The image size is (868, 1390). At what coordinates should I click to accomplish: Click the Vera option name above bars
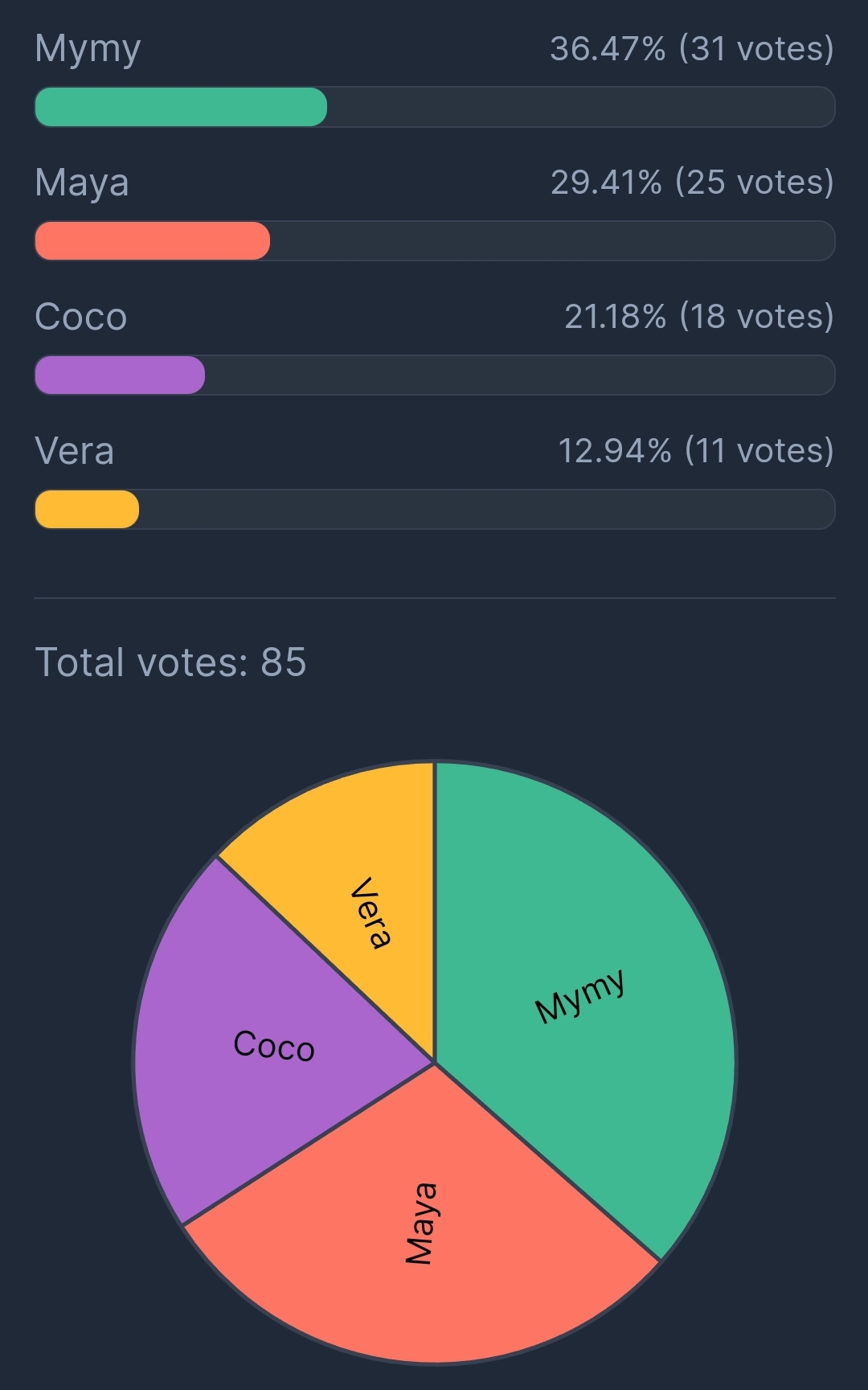pos(75,451)
